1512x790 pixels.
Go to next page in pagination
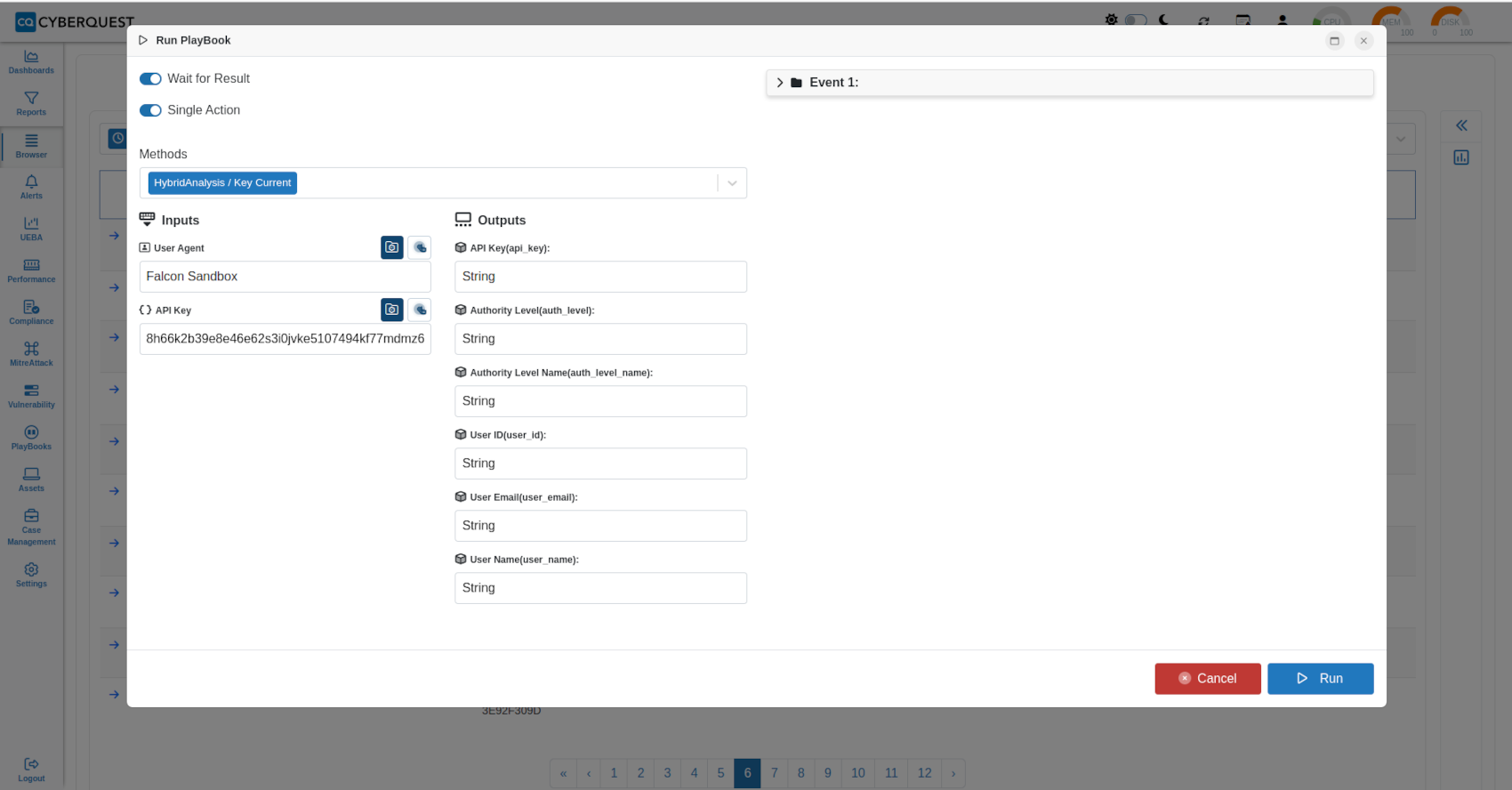[953, 773]
